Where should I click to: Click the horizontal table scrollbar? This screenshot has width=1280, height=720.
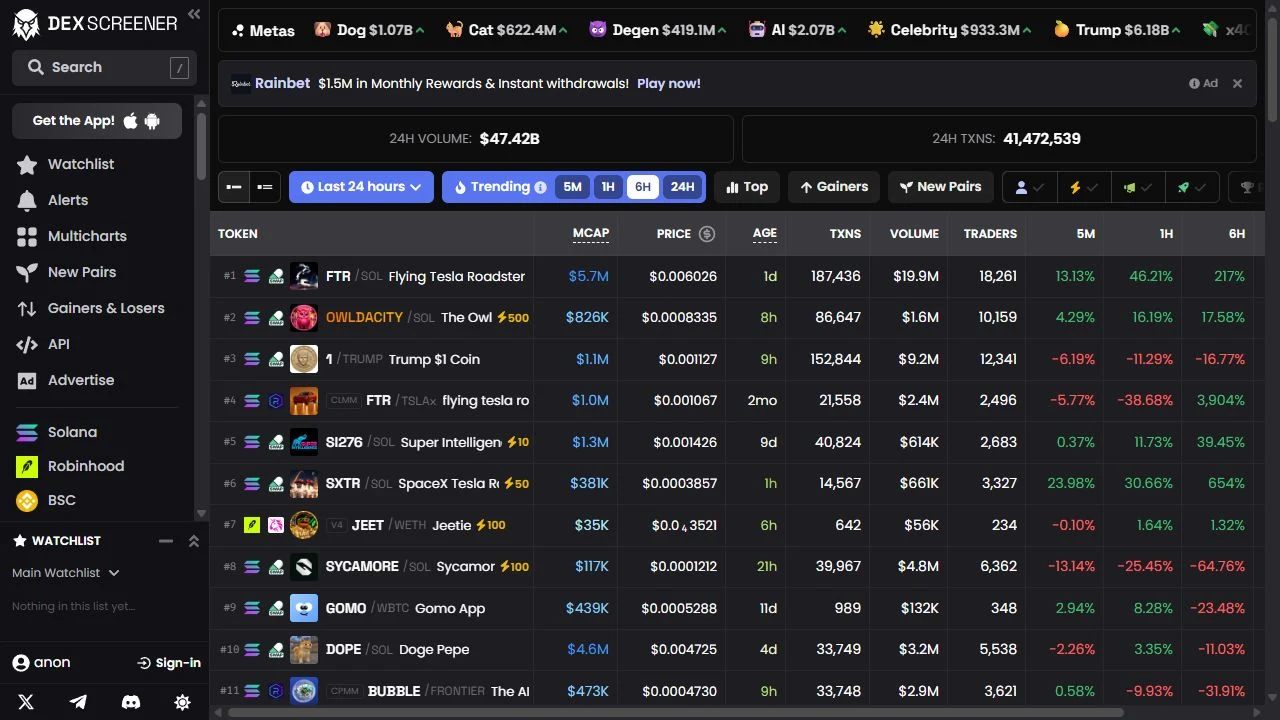[x=676, y=713]
